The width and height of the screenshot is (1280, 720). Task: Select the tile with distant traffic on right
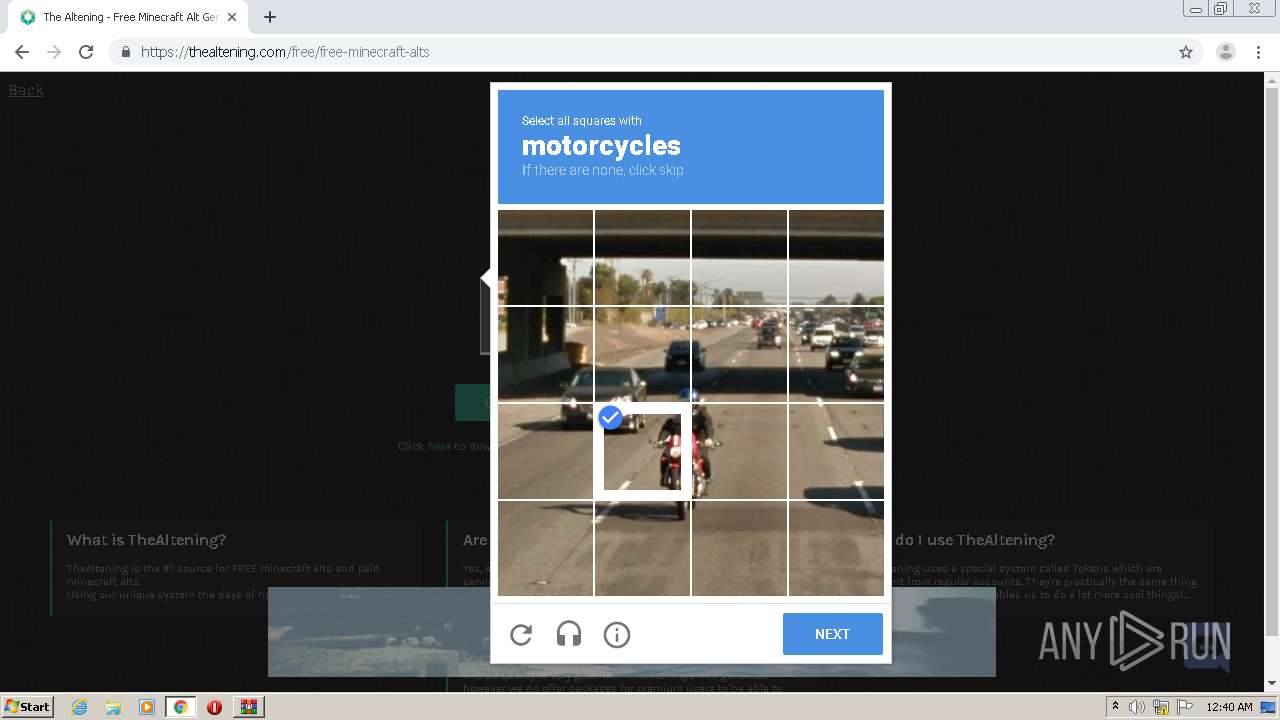tap(836, 355)
